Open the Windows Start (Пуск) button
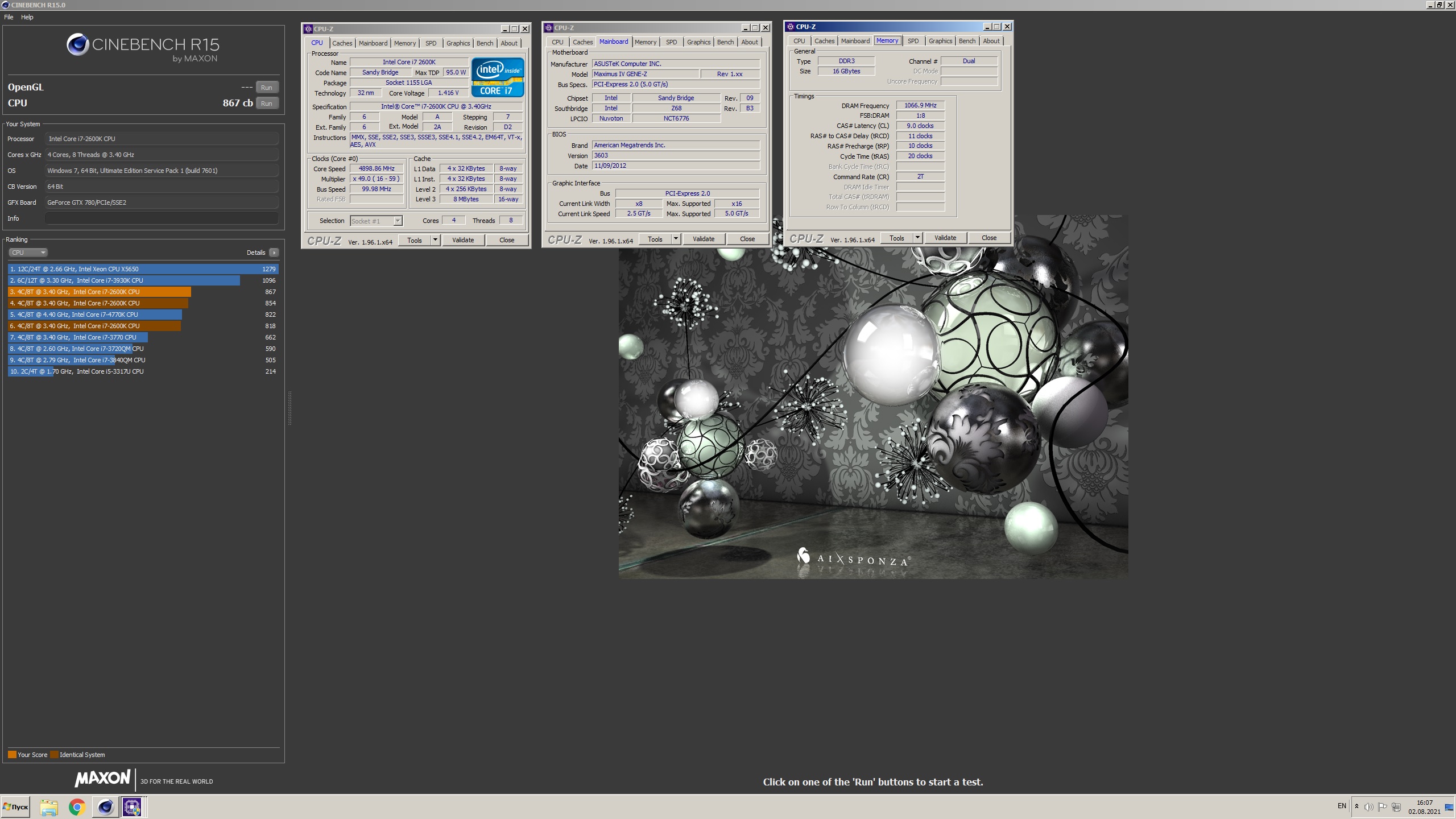 (x=15, y=806)
